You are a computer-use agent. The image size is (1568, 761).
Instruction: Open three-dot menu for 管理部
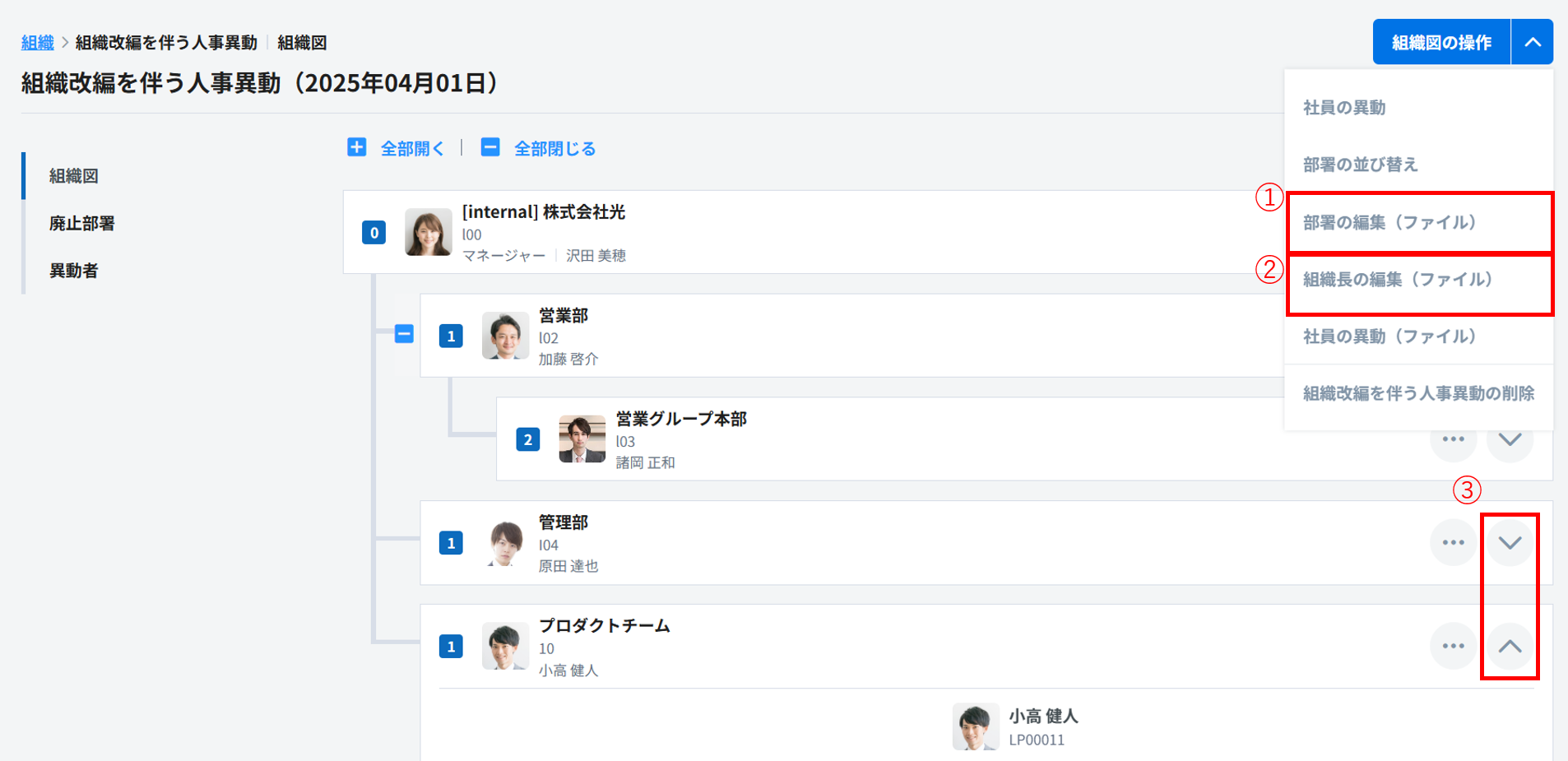tap(1453, 543)
